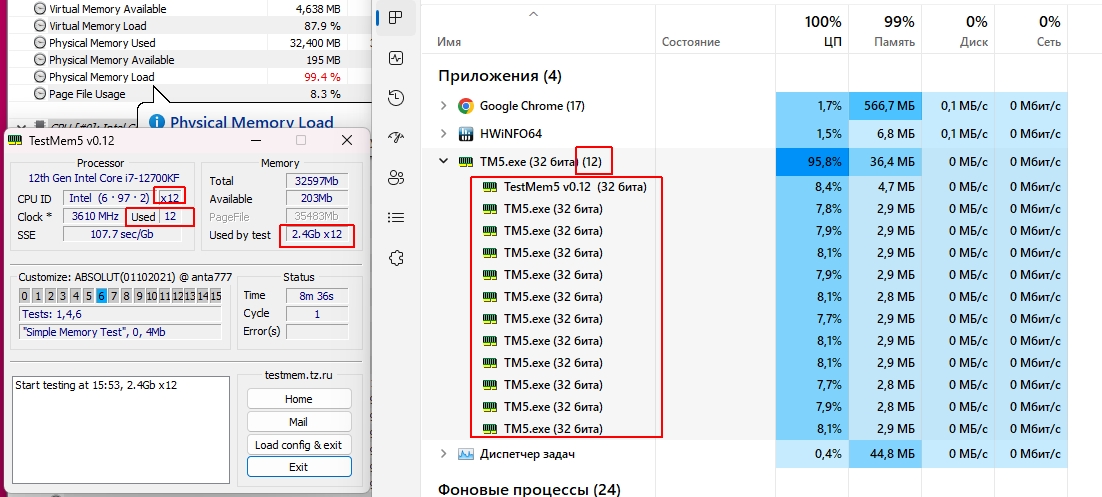Open Task Manager Performance sidebar icon

pos(396,58)
